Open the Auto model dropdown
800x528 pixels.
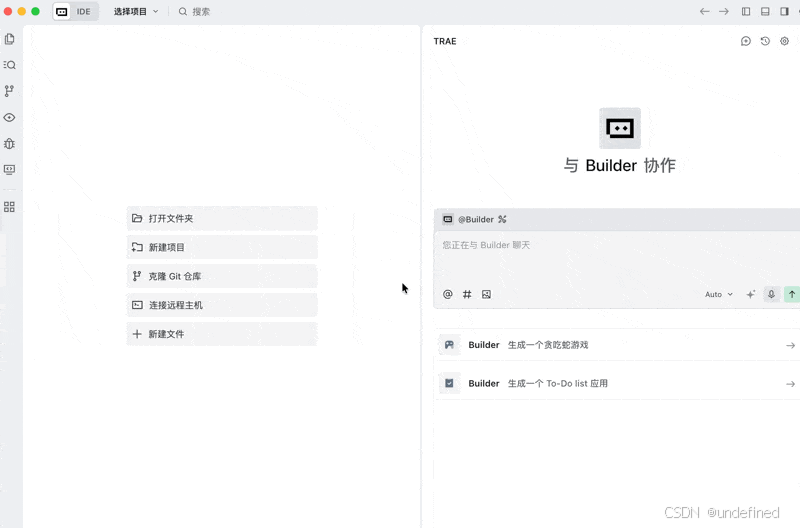coord(719,294)
